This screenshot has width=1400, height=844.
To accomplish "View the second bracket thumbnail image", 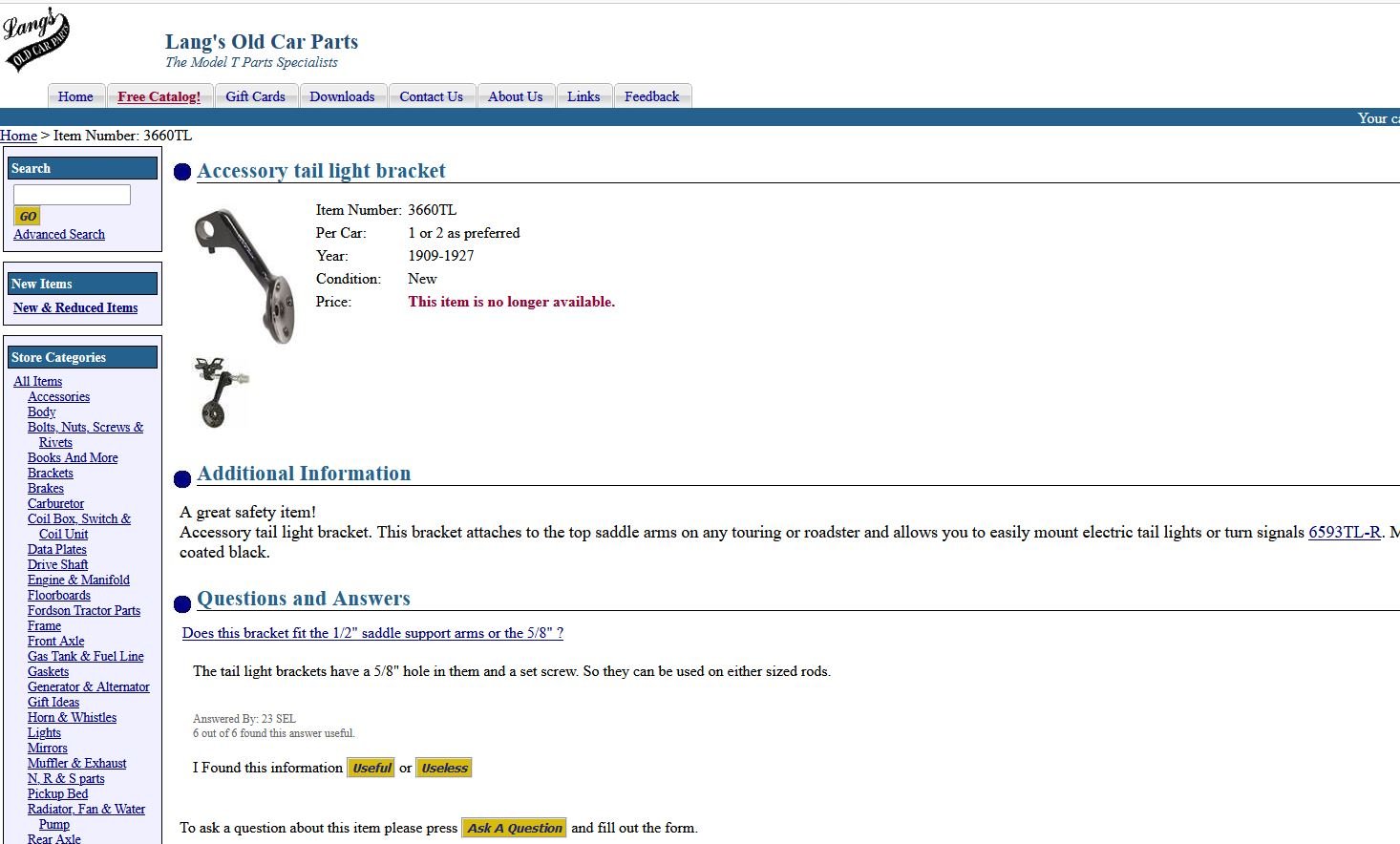I will click(x=221, y=392).
